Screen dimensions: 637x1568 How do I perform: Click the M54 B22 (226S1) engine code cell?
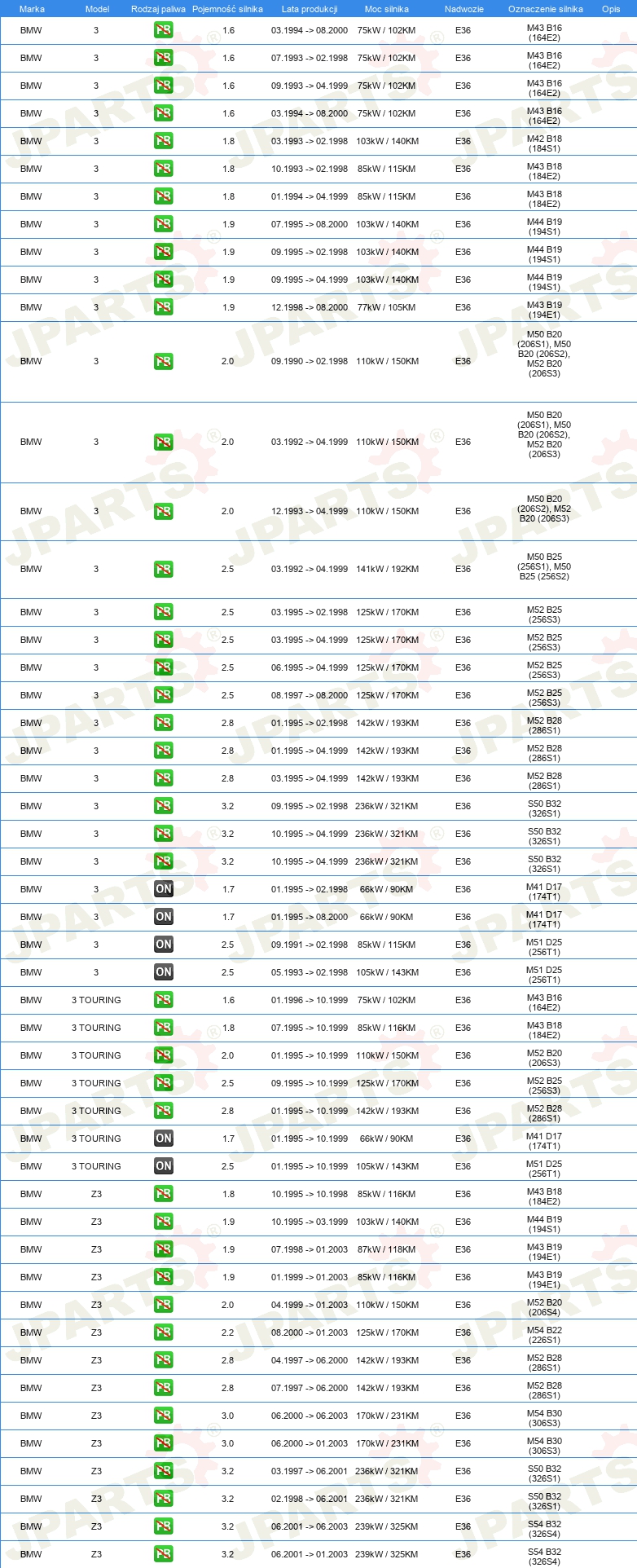click(544, 1332)
